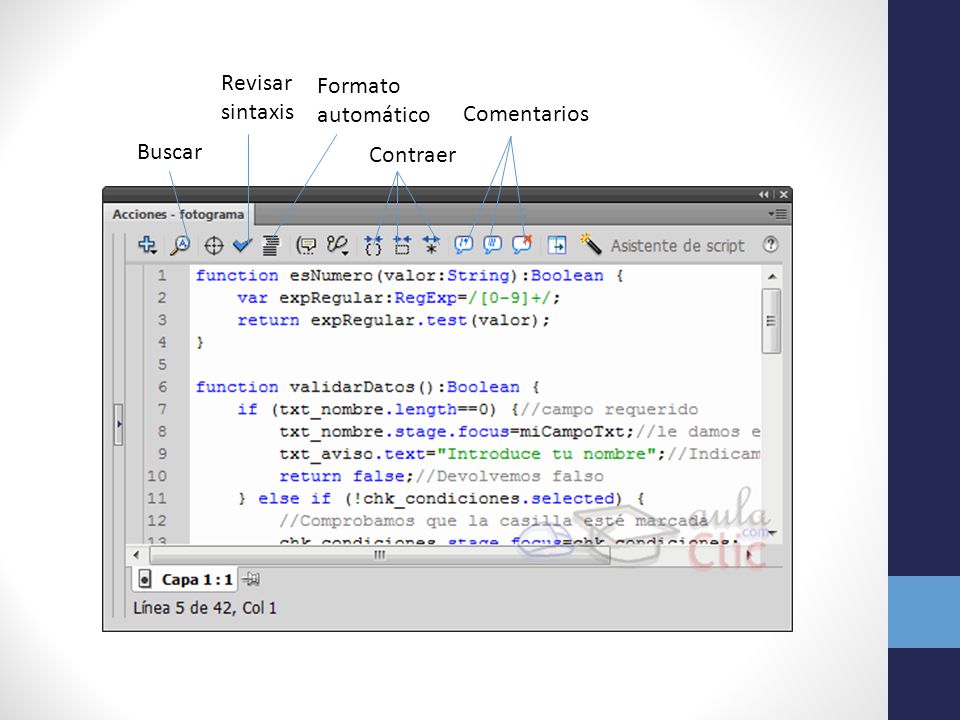Click line 10 return false code
The height and width of the screenshot is (720, 960).
(x=441, y=476)
